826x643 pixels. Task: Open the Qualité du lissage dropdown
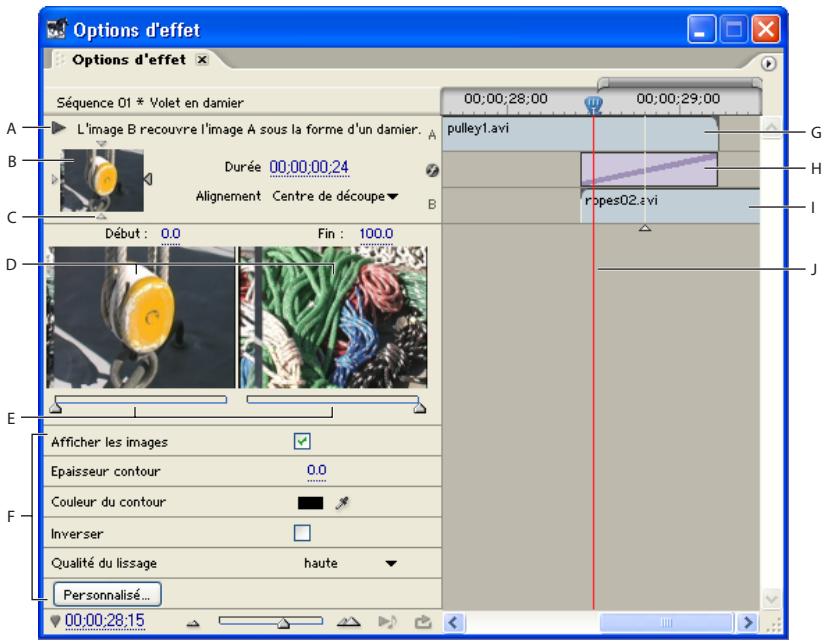(390, 563)
